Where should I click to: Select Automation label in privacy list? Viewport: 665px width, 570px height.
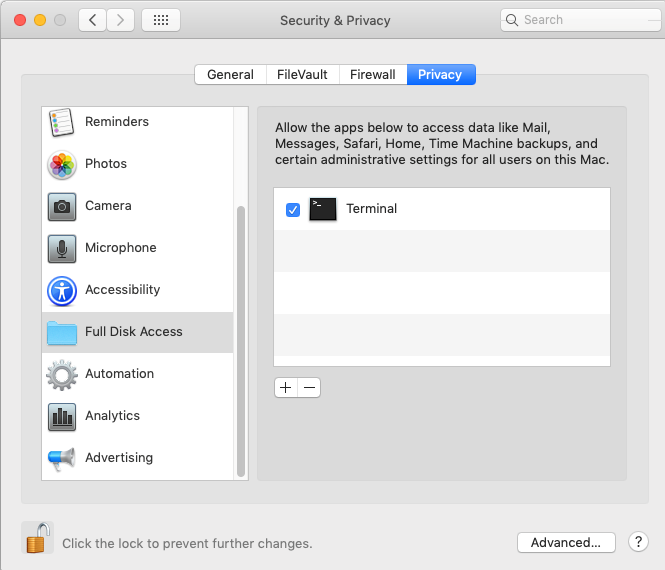(x=120, y=374)
